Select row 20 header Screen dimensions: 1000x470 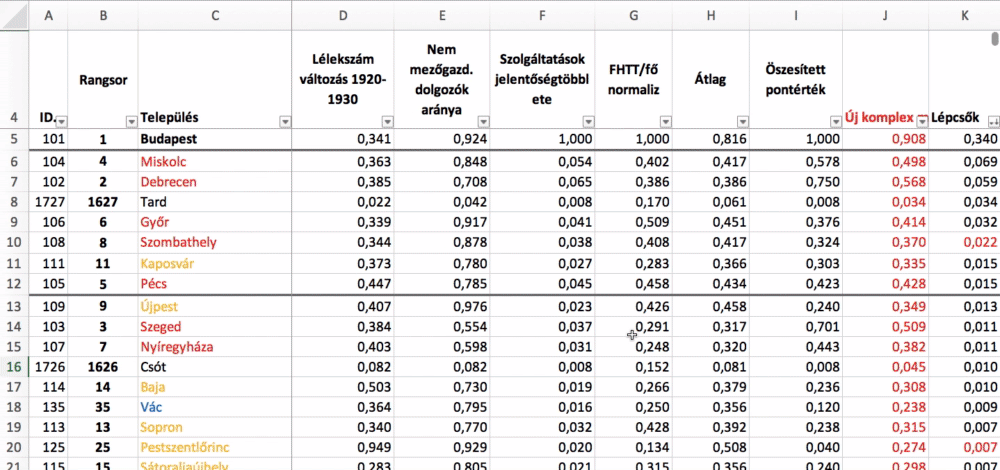pos(15,448)
